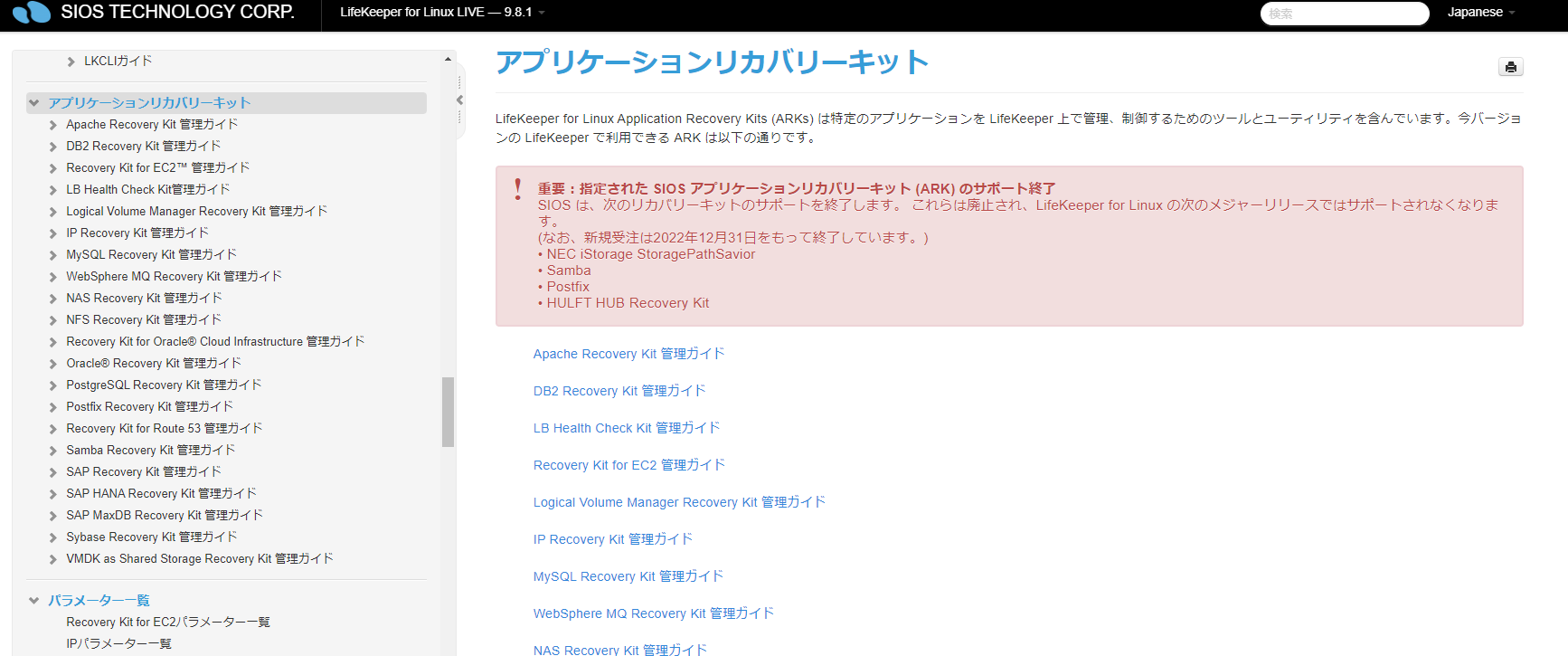Open IPパラメーター一覧 in sidebar
This screenshot has width=1568, height=656.
pos(118,643)
